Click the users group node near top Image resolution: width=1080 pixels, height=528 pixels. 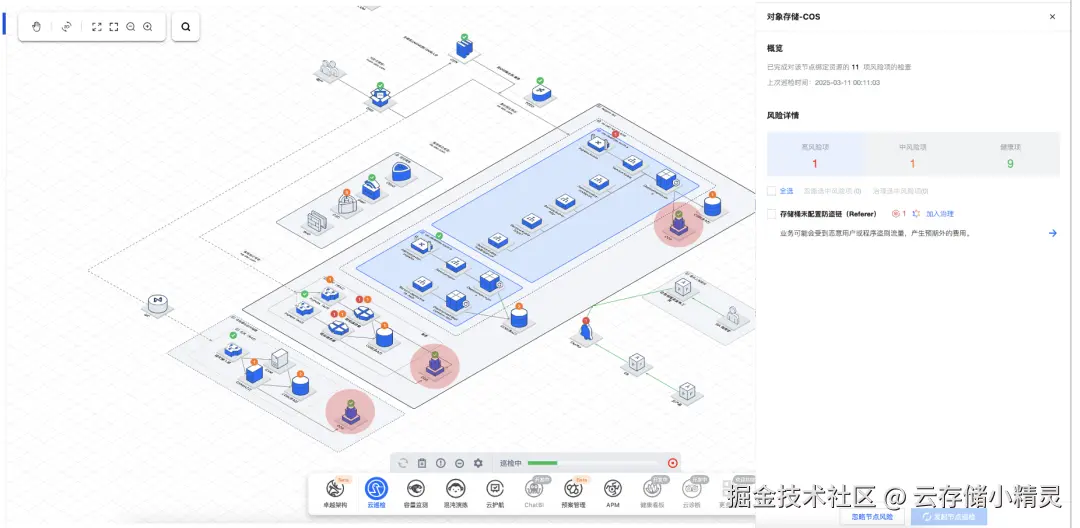tap(329, 70)
